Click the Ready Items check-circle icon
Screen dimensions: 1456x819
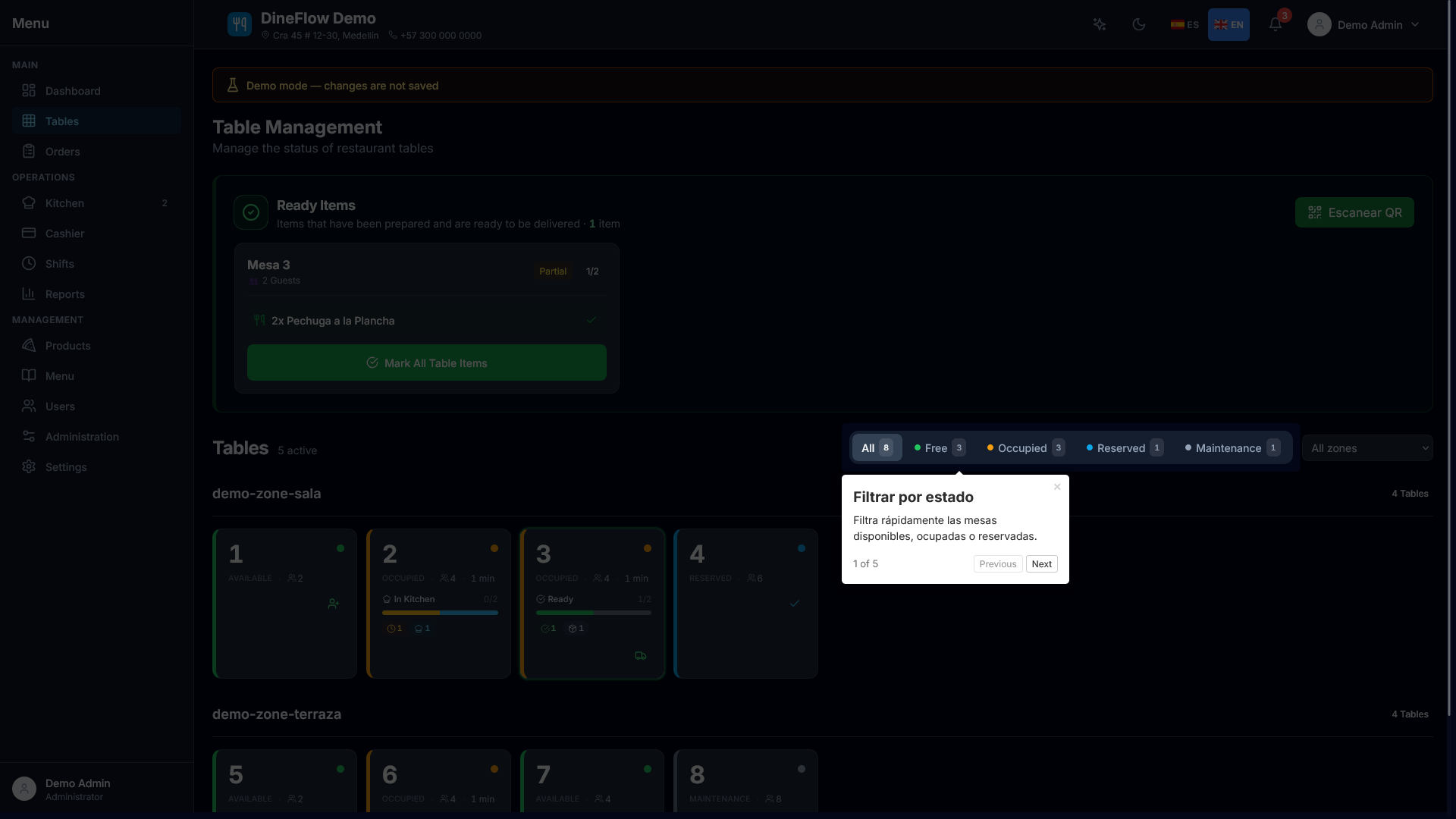251,212
